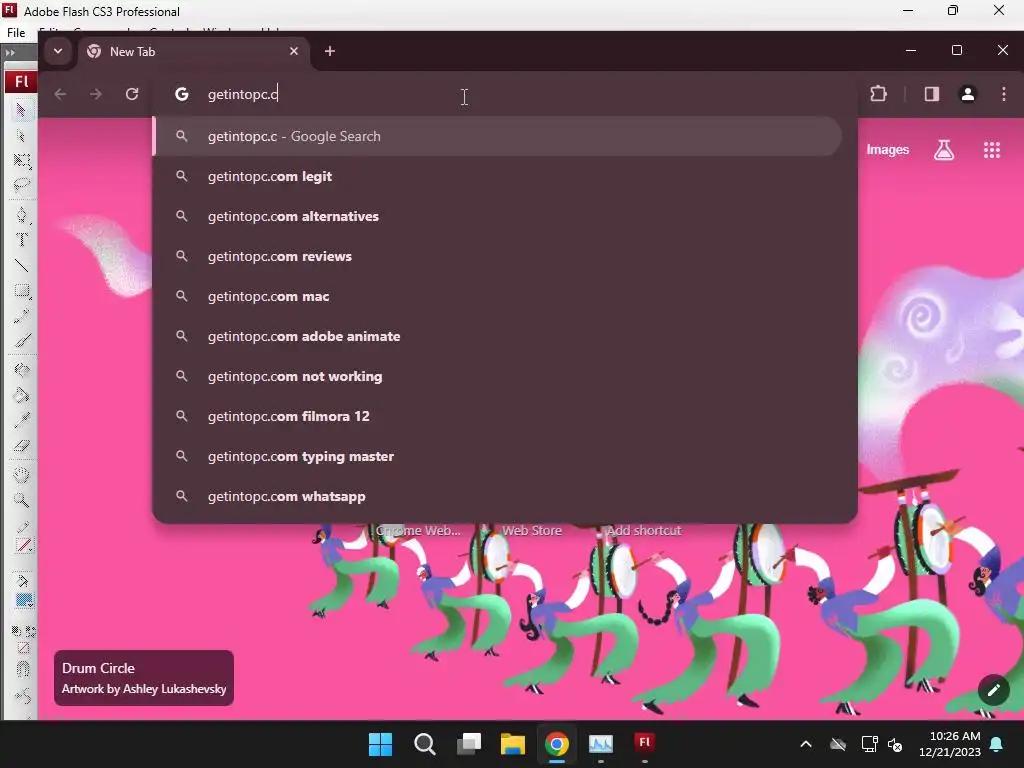Click the Chrome forward arrow
This screenshot has height=768, width=1024.
(96, 94)
